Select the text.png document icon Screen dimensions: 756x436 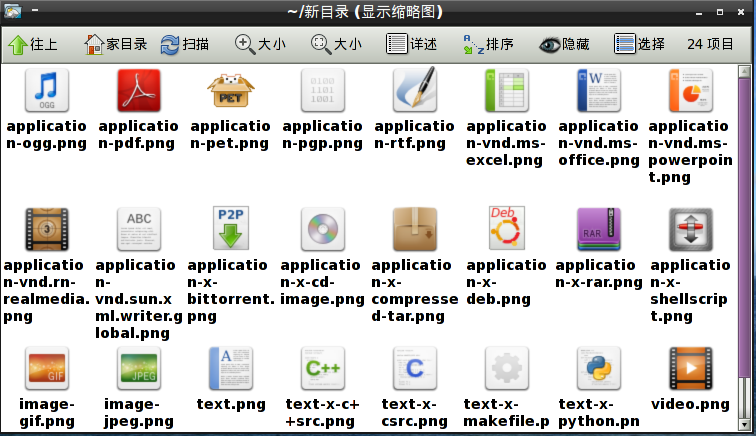230,368
